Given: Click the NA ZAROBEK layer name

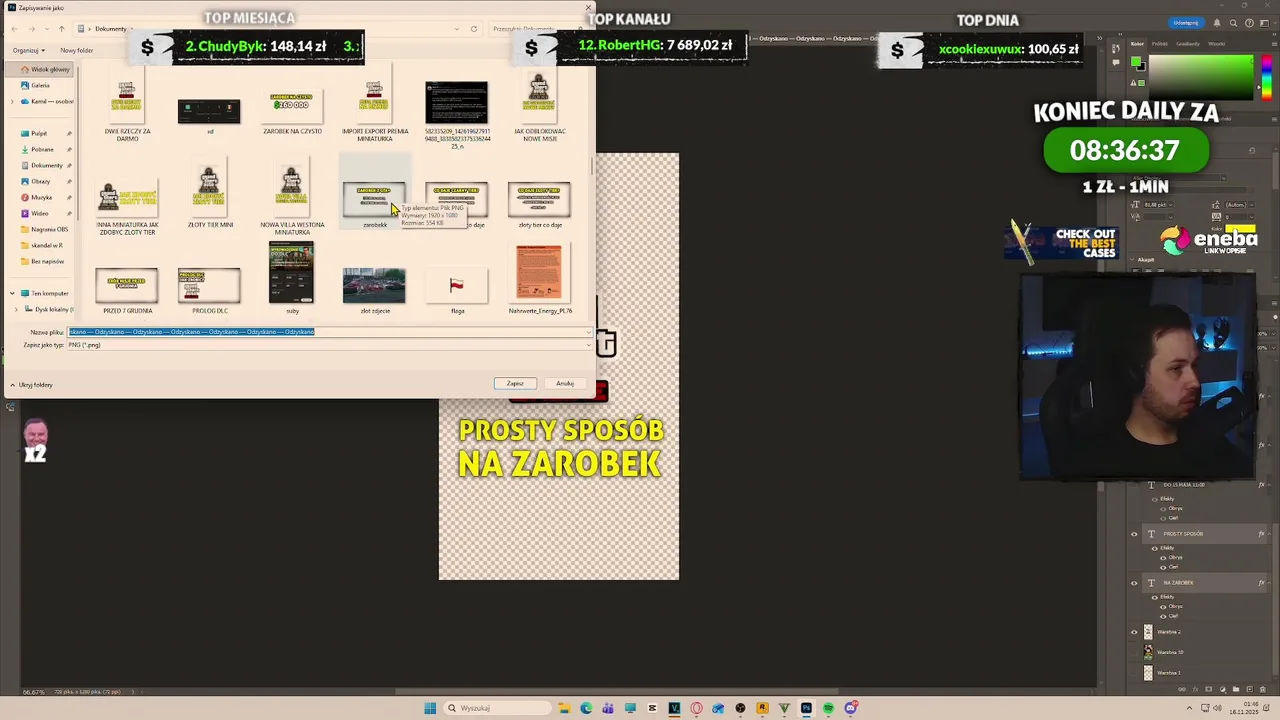Looking at the screenshot, I should [1178, 583].
